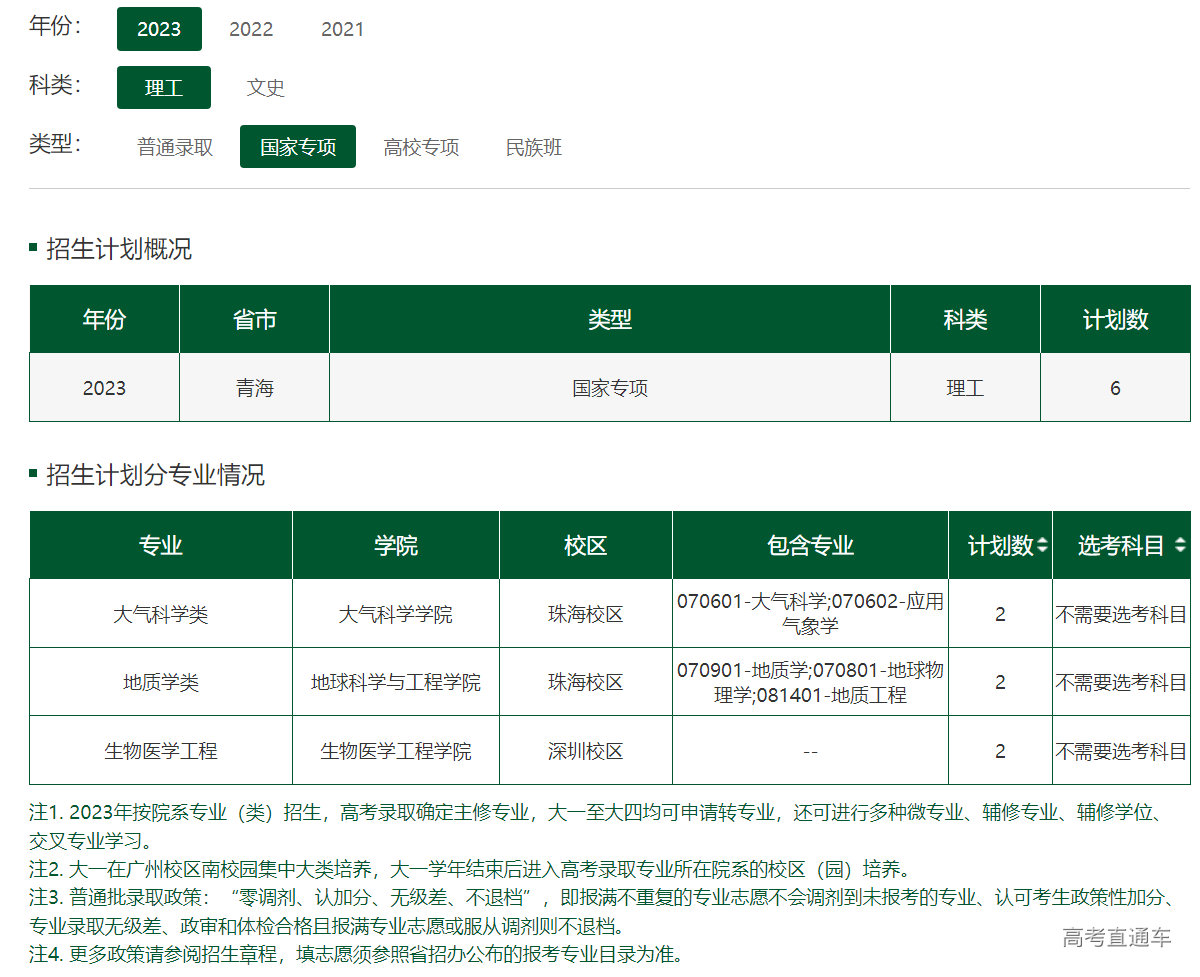1200x977 pixels.
Task: Sort by 计划数 column sort arrows
Action: (x=1042, y=546)
